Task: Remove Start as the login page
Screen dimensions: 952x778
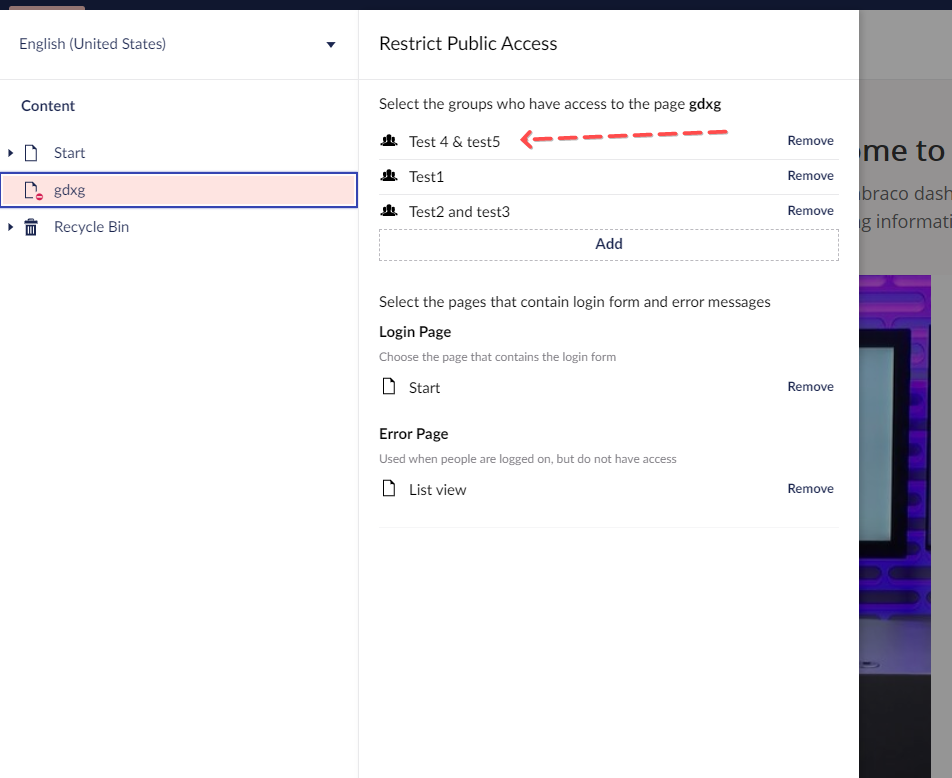Action: click(810, 386)
